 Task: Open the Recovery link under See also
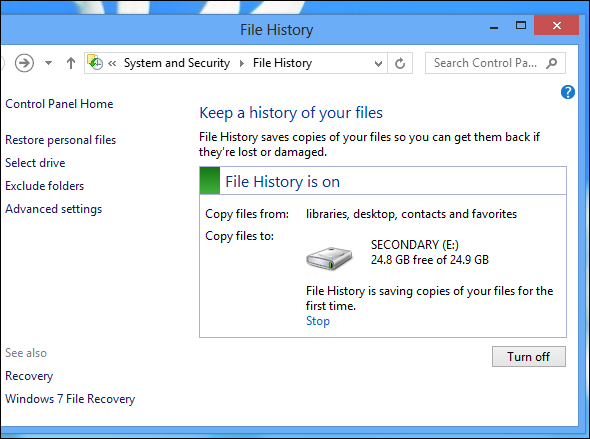pos(29,376)
